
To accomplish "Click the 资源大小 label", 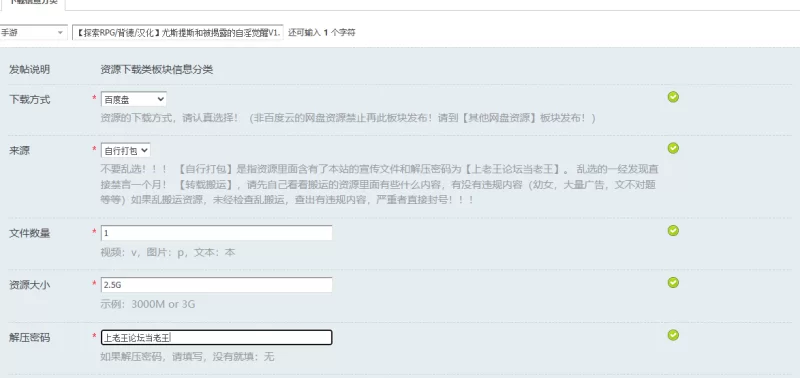I will (30, 285).
